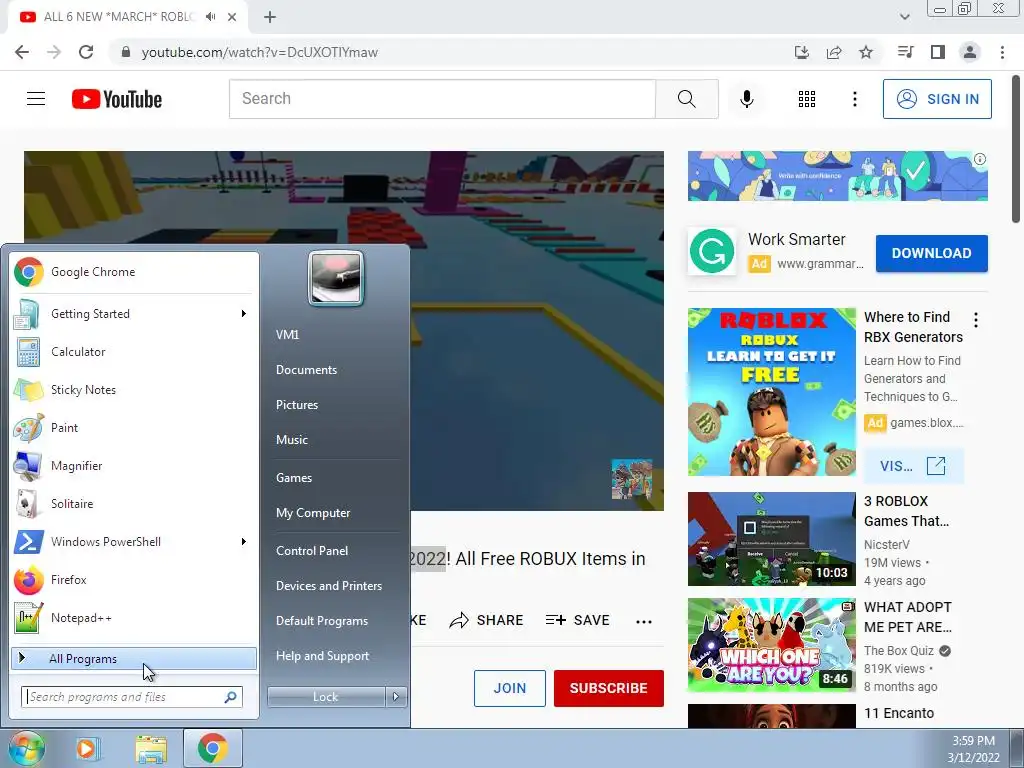Bookmark this page with star icon
The image size is (1024, 768).
866,52
